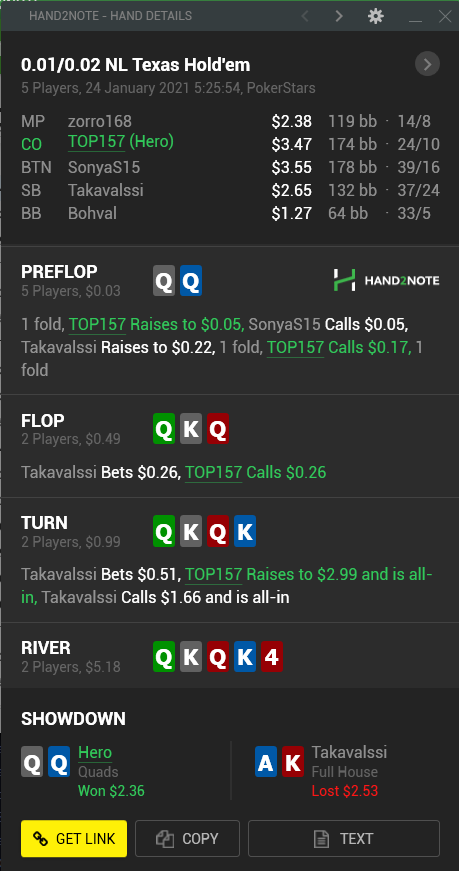Select the red 4 river card
The image size is (459, 871).
[272, 657]
